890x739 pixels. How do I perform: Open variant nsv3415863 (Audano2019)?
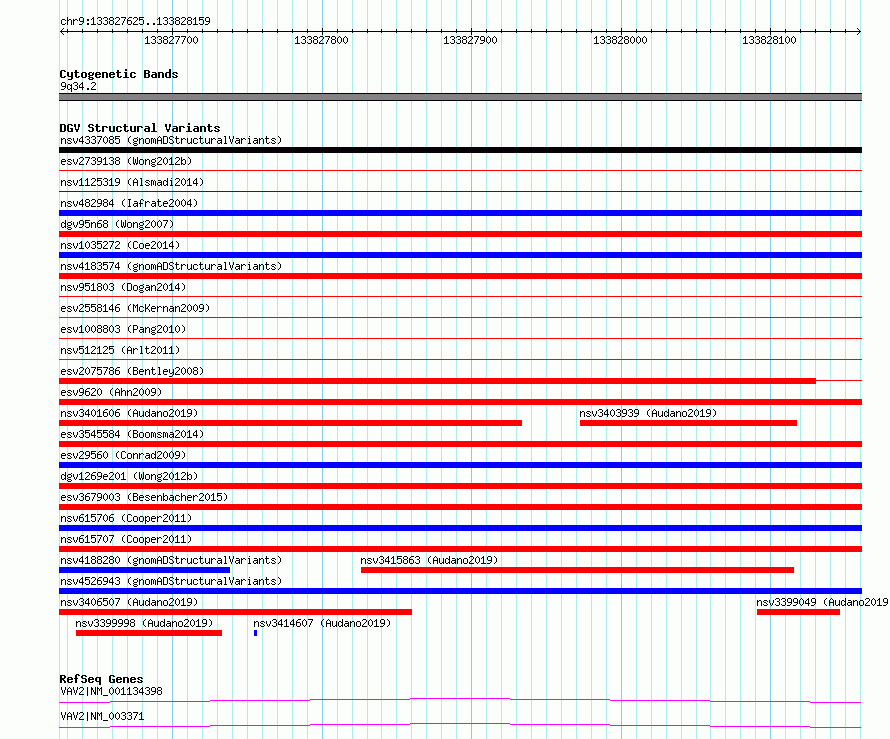coord(429,560)
